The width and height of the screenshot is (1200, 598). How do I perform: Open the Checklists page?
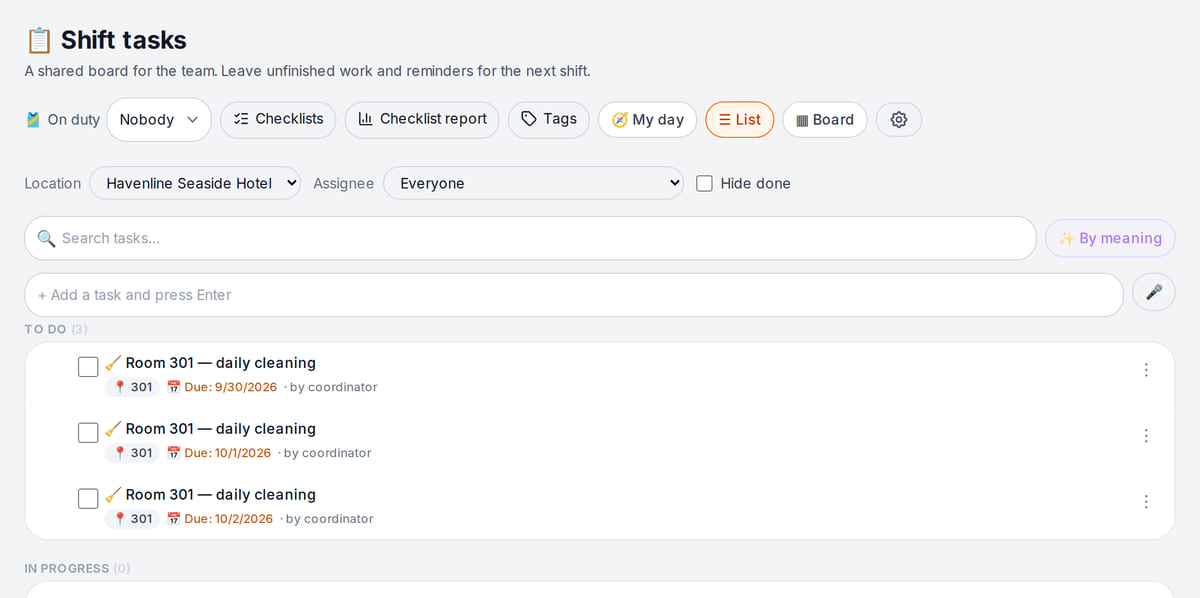(278, 119)
